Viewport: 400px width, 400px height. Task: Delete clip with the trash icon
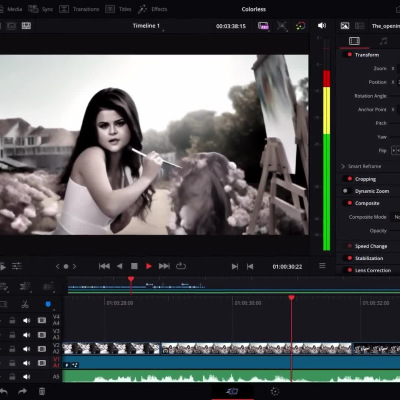(42, 391)
